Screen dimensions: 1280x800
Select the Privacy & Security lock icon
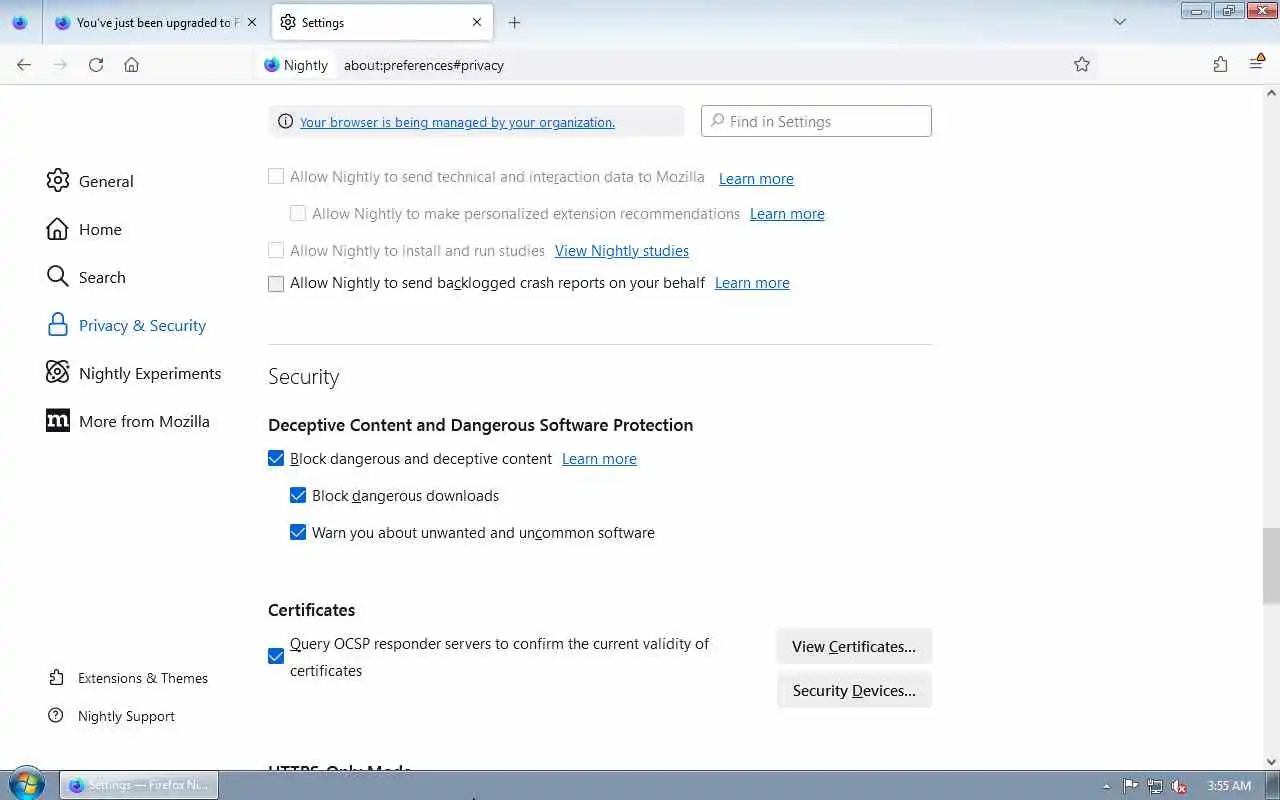pos(58,325)
